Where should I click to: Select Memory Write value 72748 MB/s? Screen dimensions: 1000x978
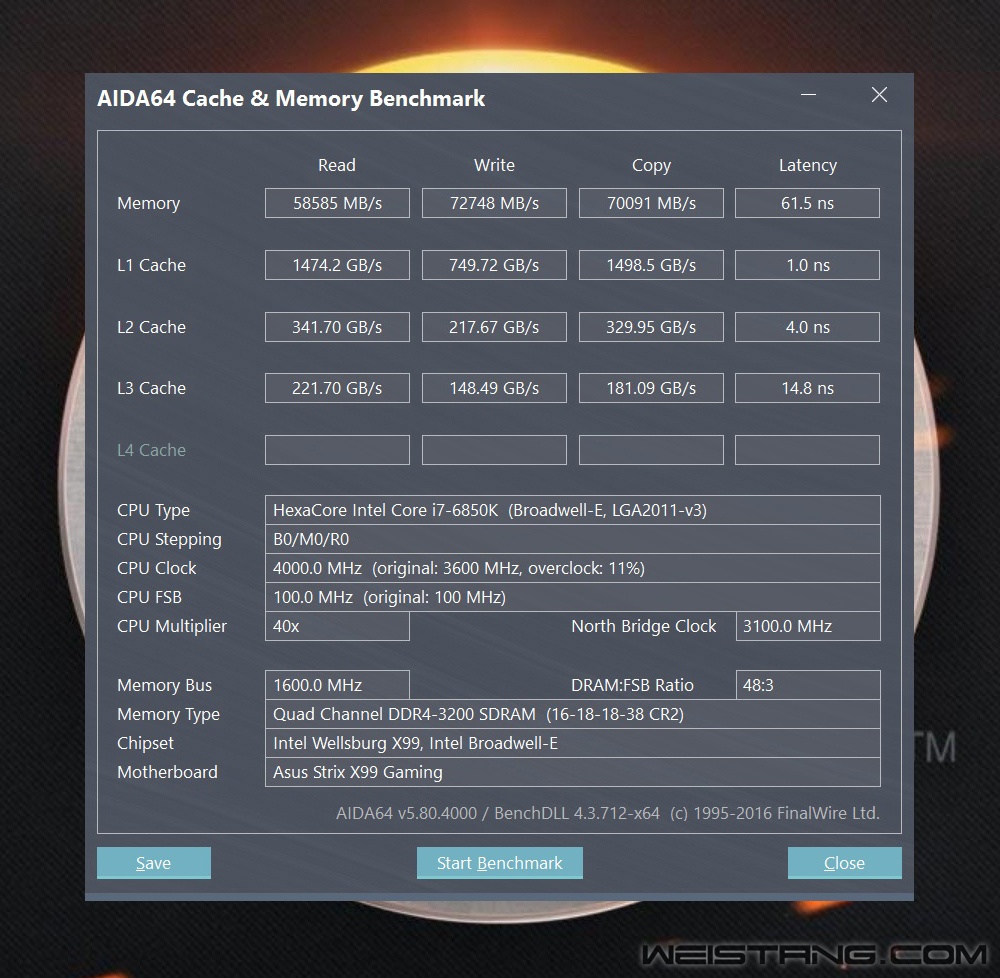coord(494,203)
